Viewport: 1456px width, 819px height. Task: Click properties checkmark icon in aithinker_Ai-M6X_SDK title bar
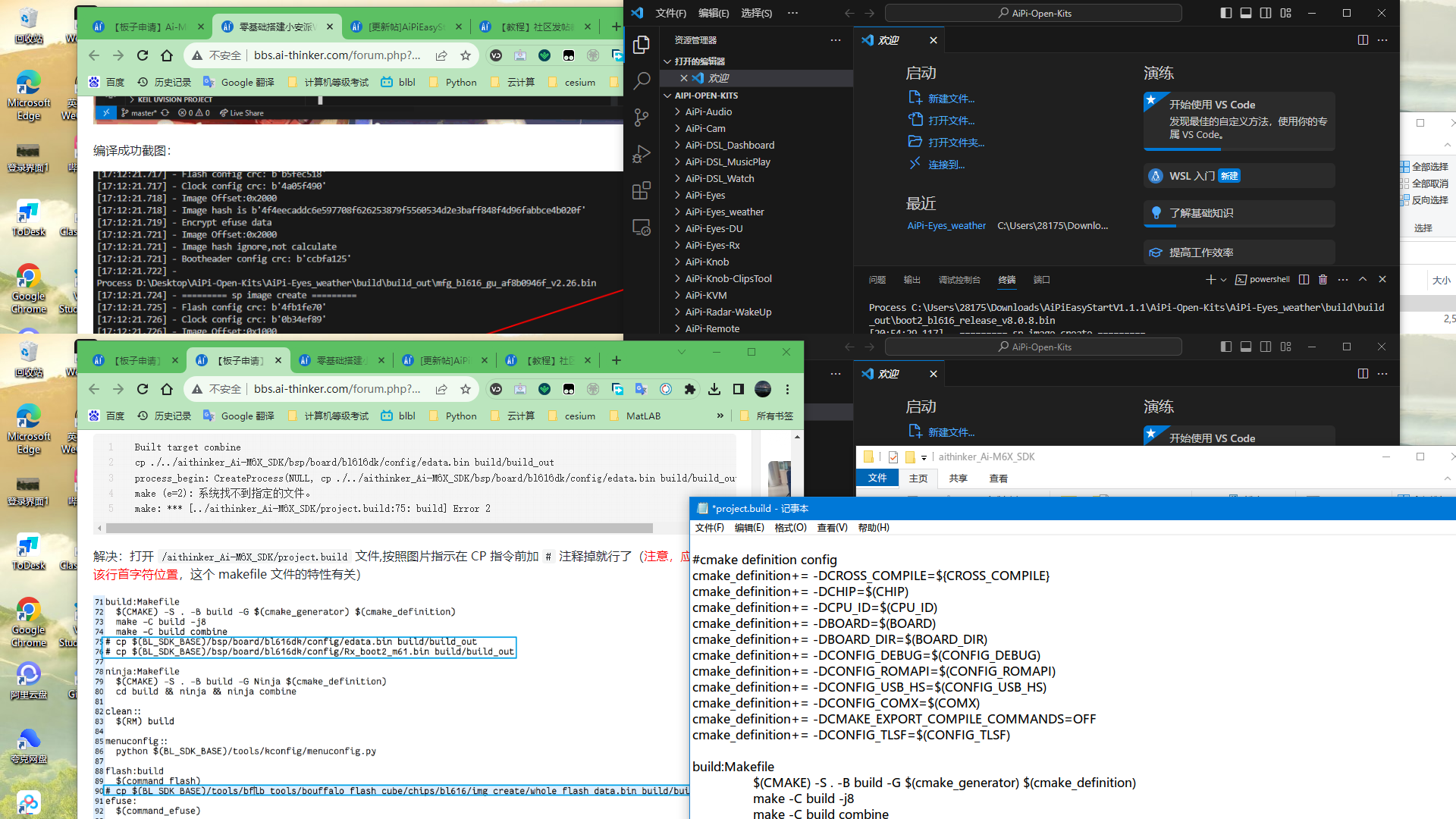[893, 457]
